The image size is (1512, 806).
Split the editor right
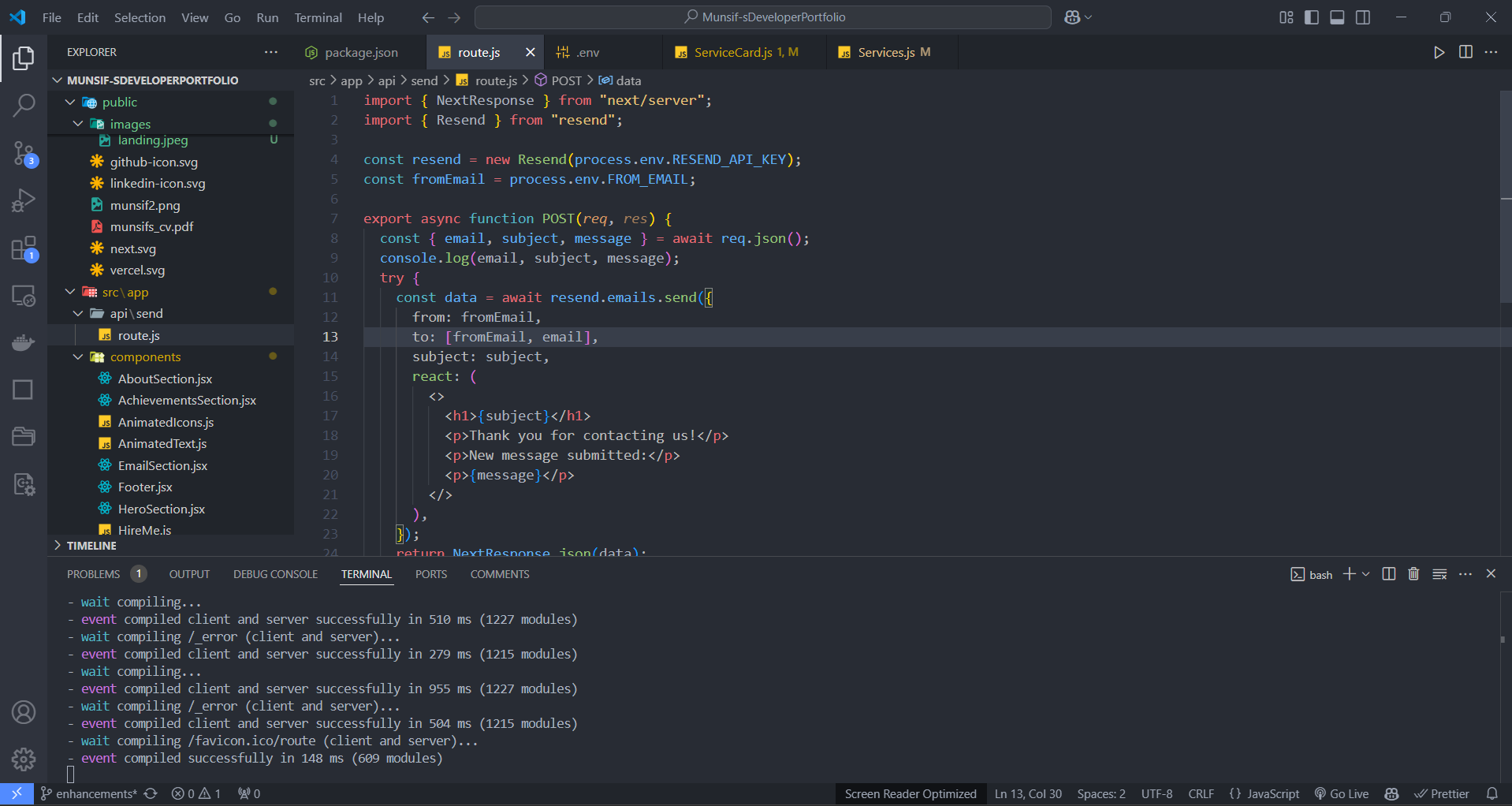click(x=1465, y=52)
